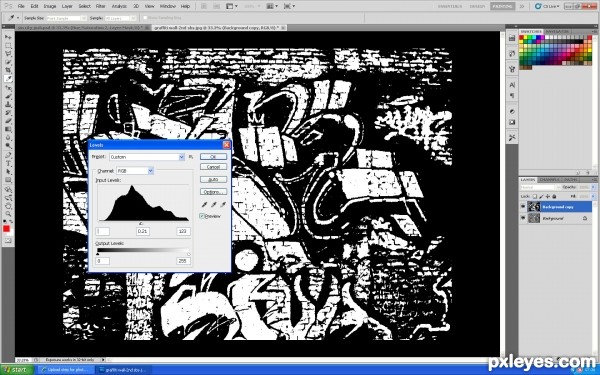The width and height of the screenshot is (600, 375).
Task: Open Levels preset options icon
Action: pyautogui.click(x=191, y=157)
